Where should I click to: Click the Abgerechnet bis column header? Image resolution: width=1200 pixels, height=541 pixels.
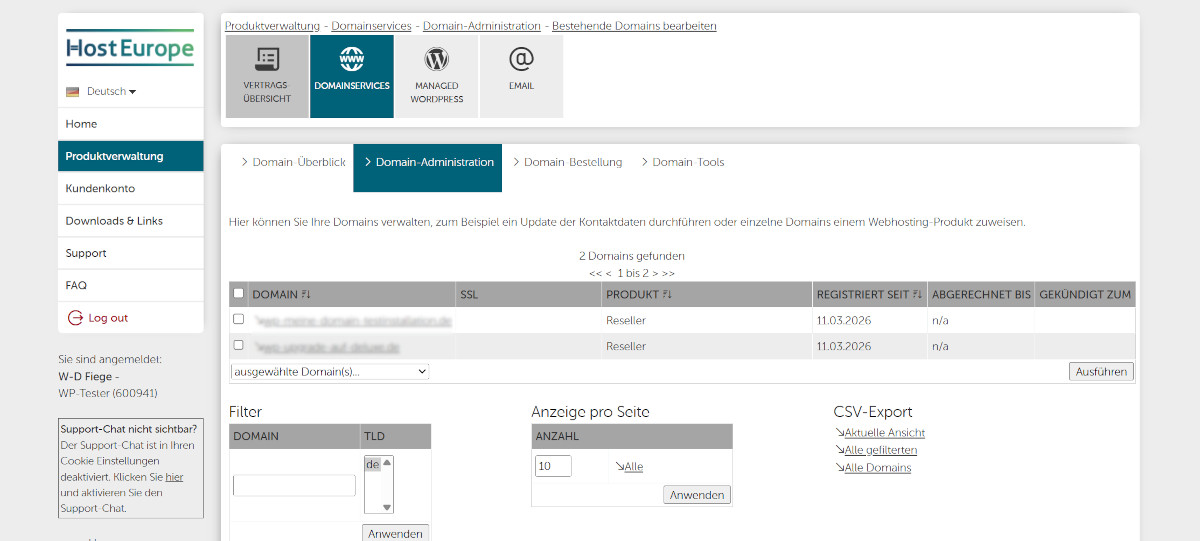979,294
